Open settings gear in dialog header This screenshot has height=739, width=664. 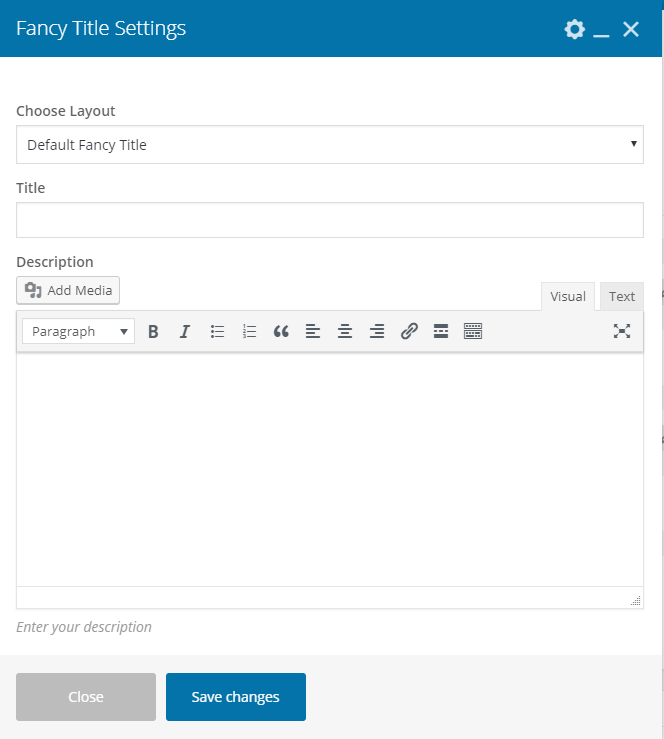[x=574, y=29]
